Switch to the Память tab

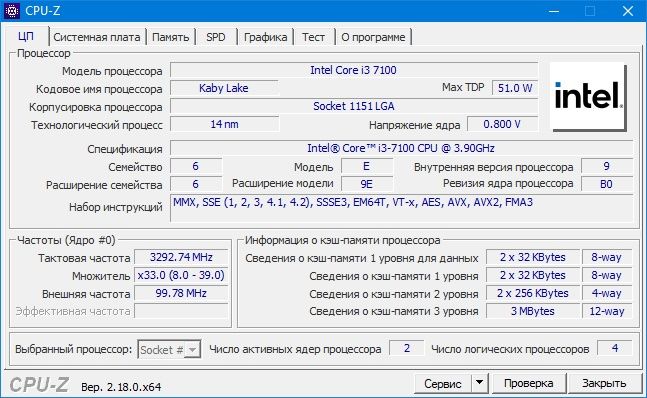pyautogui.click(x=170, y=37)
